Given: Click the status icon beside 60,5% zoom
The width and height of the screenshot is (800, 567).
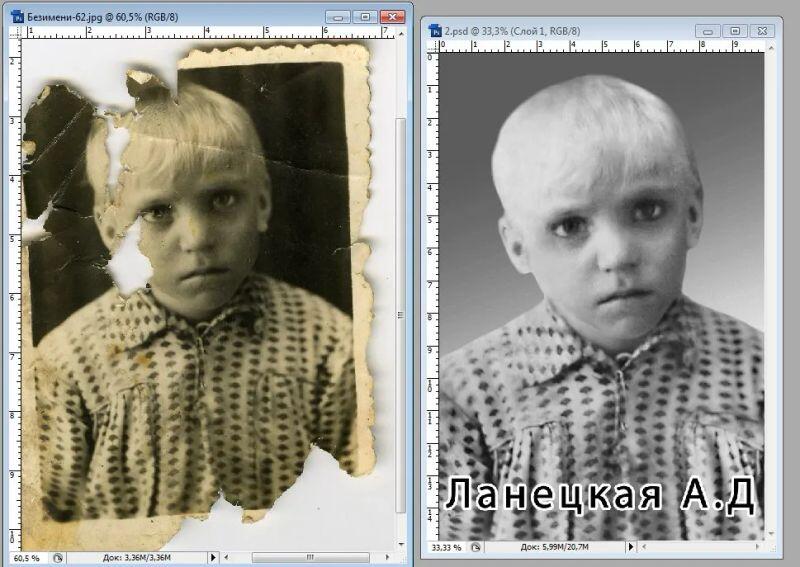Looking at the screenshot, I should point(58,557).
